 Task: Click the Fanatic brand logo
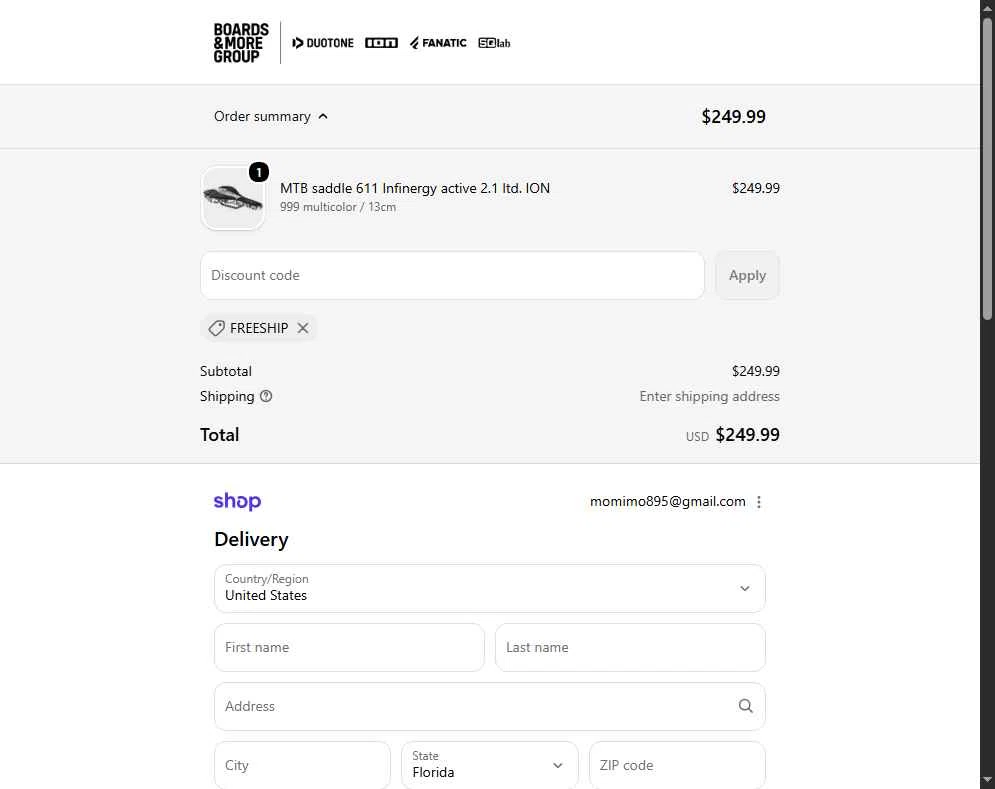coord(438,43)
